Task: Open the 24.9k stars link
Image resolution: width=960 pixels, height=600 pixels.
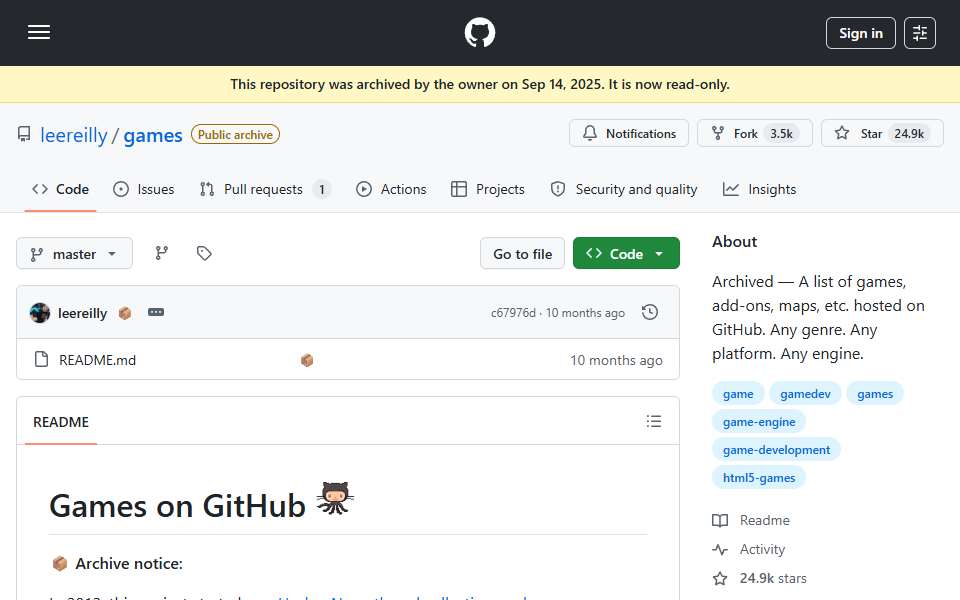Action: click(760, 578)
